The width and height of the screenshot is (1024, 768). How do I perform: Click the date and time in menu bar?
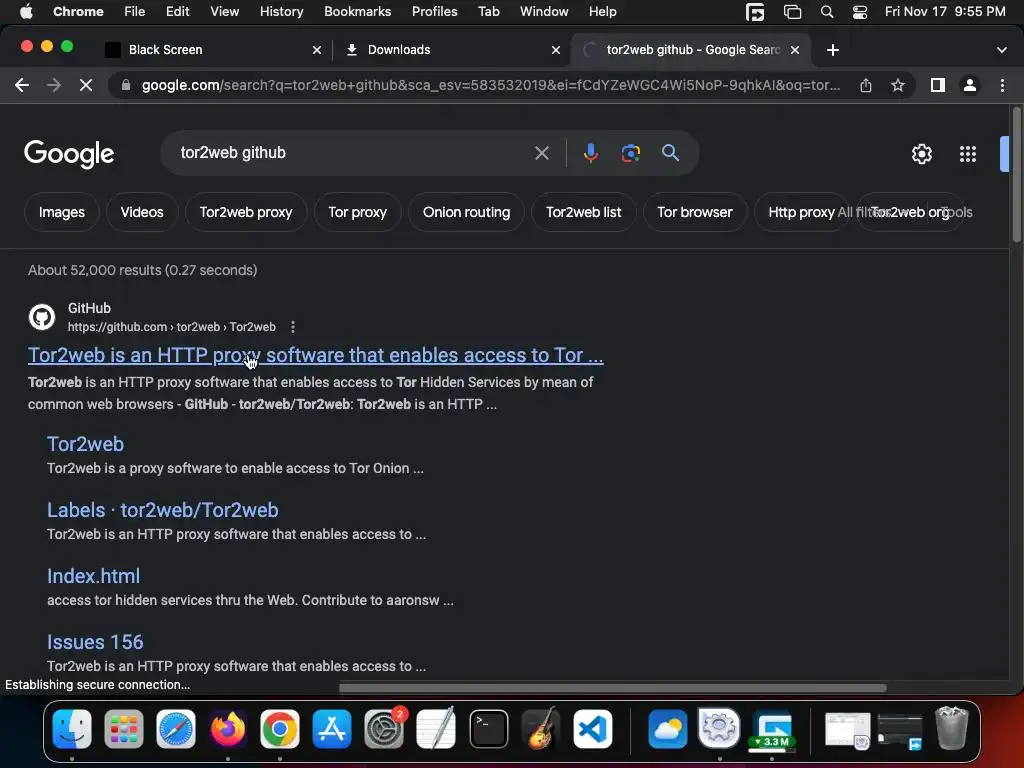945,11
